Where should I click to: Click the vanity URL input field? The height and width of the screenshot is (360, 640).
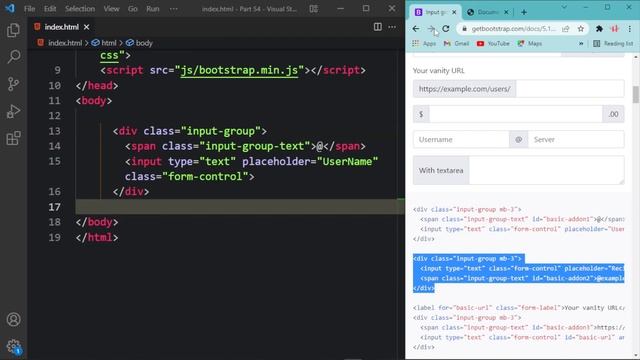pos(570,89)
